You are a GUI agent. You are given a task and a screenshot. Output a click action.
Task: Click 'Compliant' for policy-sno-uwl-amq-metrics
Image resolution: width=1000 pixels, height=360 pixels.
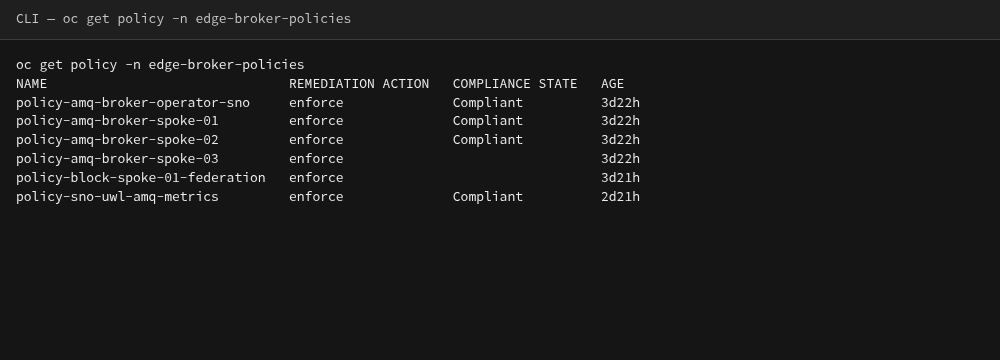(488, 197)
